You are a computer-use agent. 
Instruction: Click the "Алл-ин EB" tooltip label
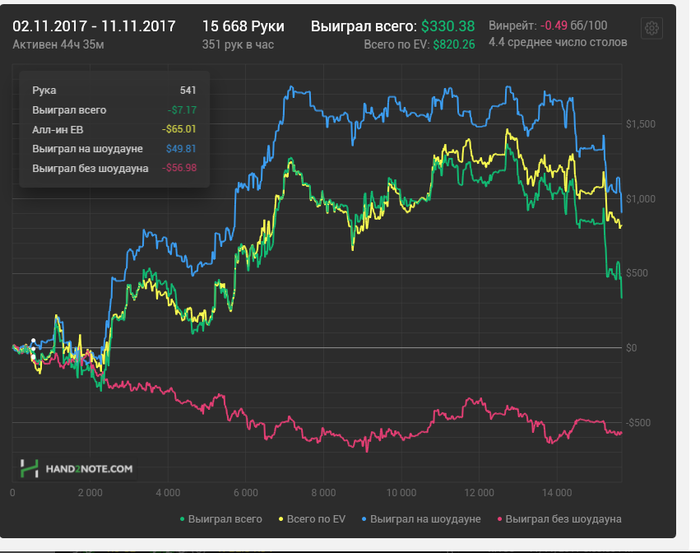[x=58, y=129]
